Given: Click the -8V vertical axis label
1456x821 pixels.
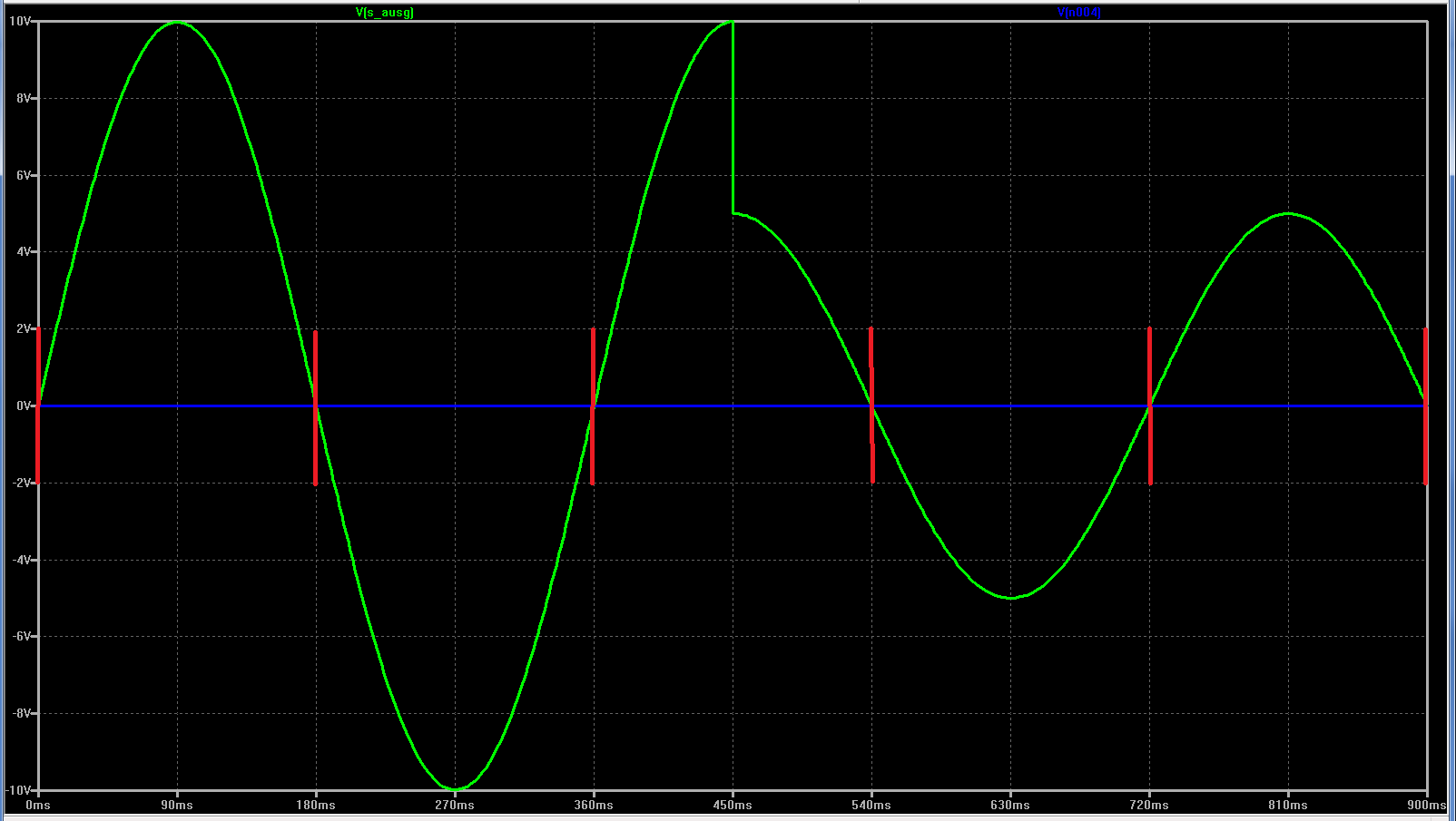Looking at the screenshot, I should coord(22,713).
